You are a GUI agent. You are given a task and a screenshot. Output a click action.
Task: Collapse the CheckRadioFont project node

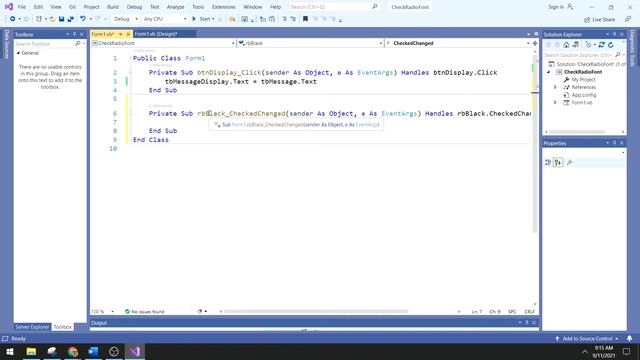point(549,72)
